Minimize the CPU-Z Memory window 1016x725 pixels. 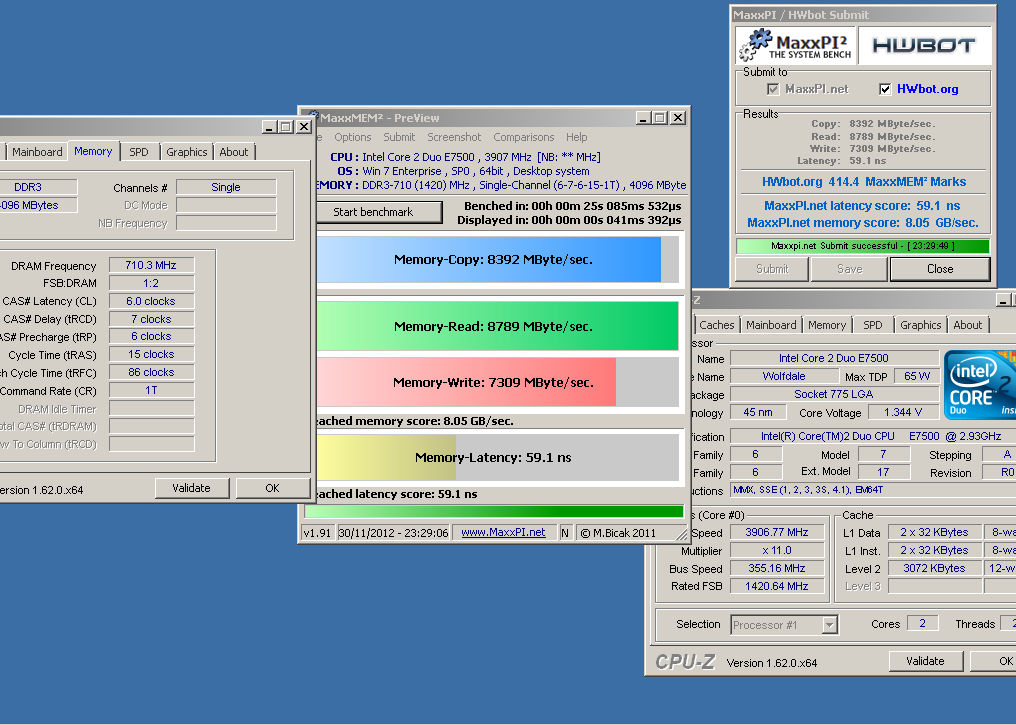tap(269, 127)
